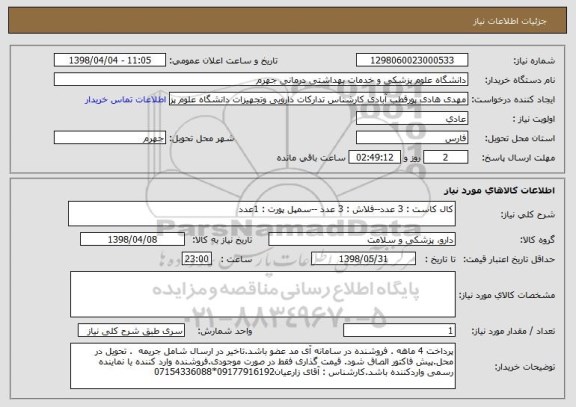Click the label مشخصات کالای مورد نیاز
This screenshot has height=407, width=576.
point(507,295)
